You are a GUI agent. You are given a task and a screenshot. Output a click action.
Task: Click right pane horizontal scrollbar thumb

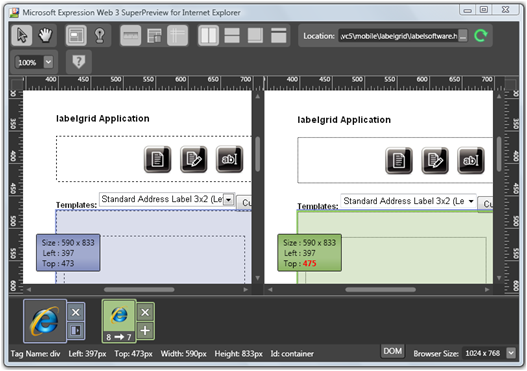380,289
